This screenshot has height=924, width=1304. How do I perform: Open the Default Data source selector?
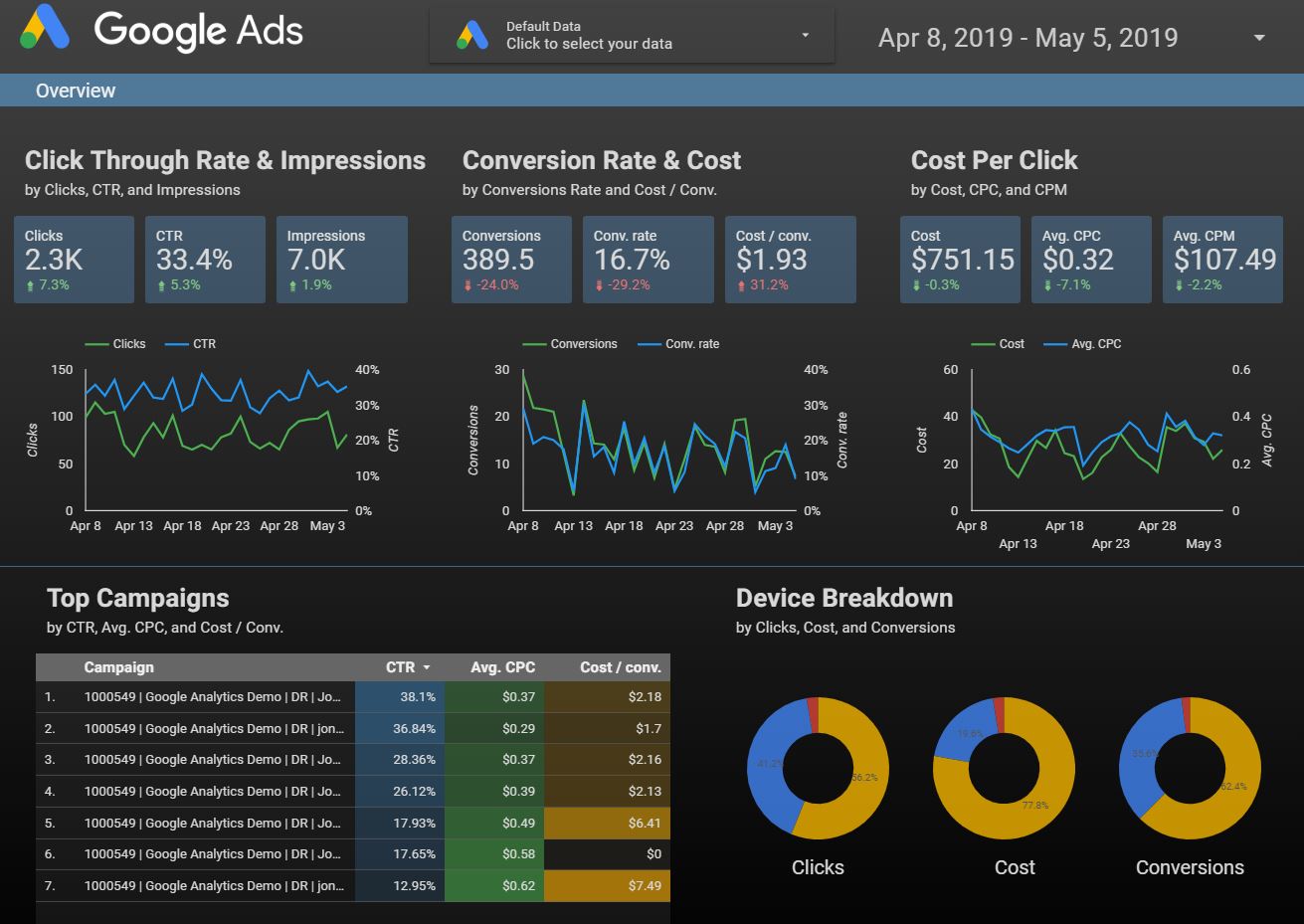pos(805,33)
